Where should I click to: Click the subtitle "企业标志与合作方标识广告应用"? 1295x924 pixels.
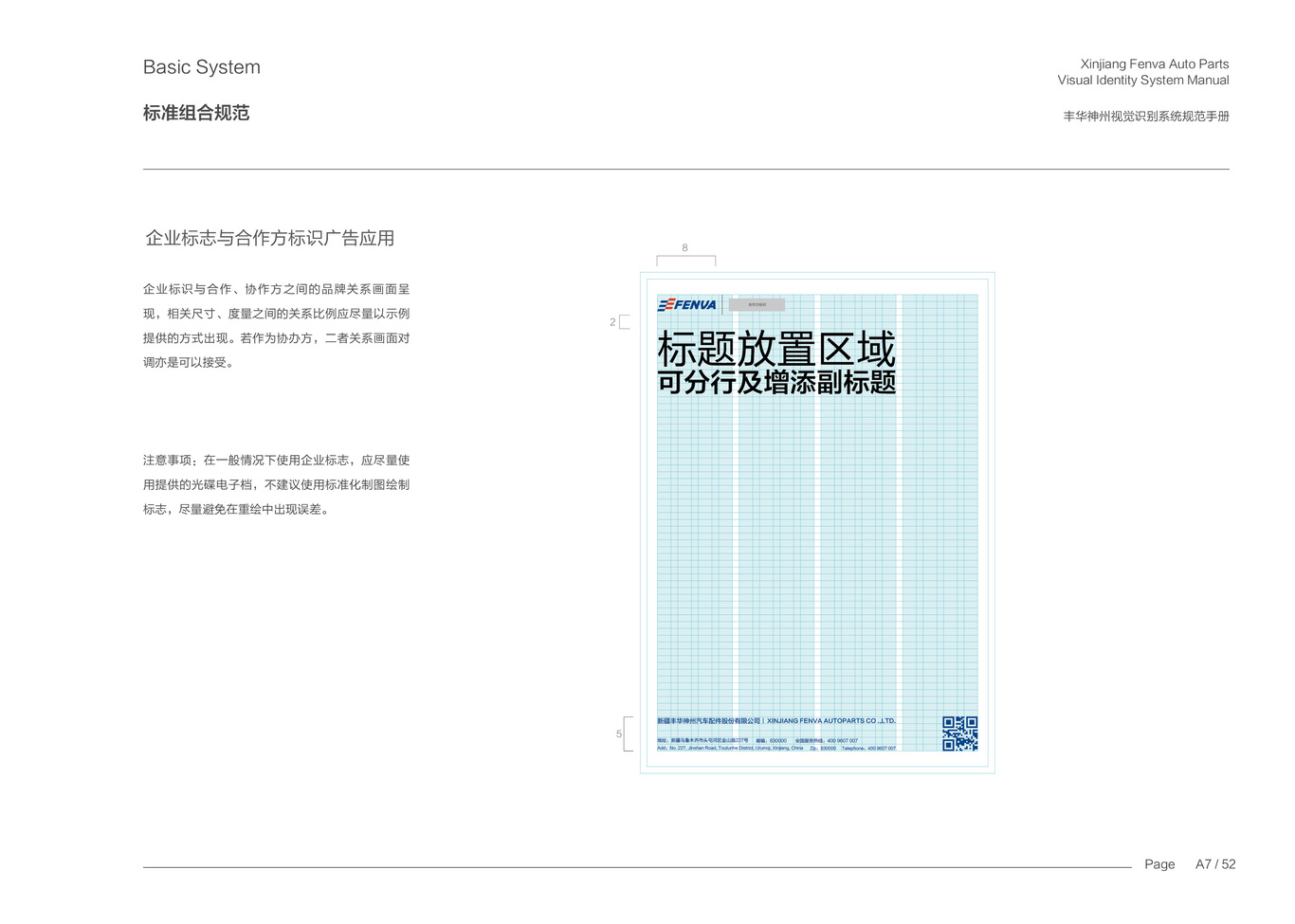coord(269,238)
